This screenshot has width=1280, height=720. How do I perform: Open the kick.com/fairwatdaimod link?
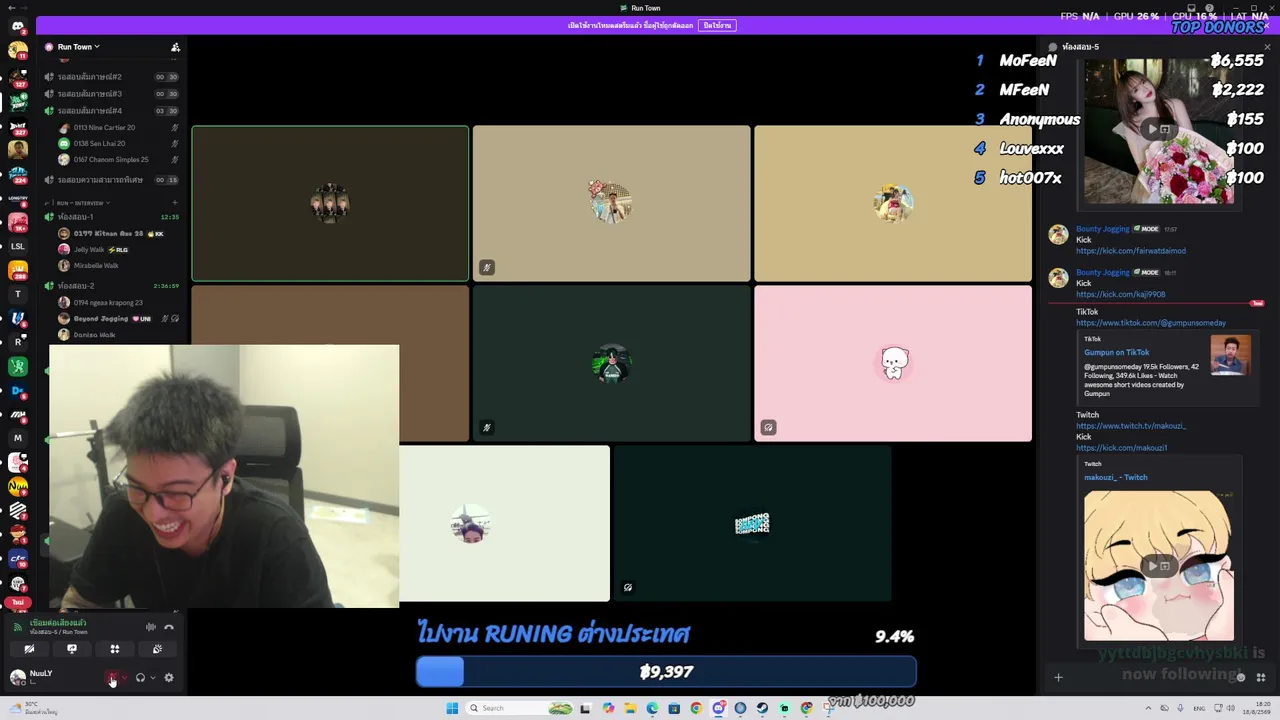click(x=1131, y=251)
